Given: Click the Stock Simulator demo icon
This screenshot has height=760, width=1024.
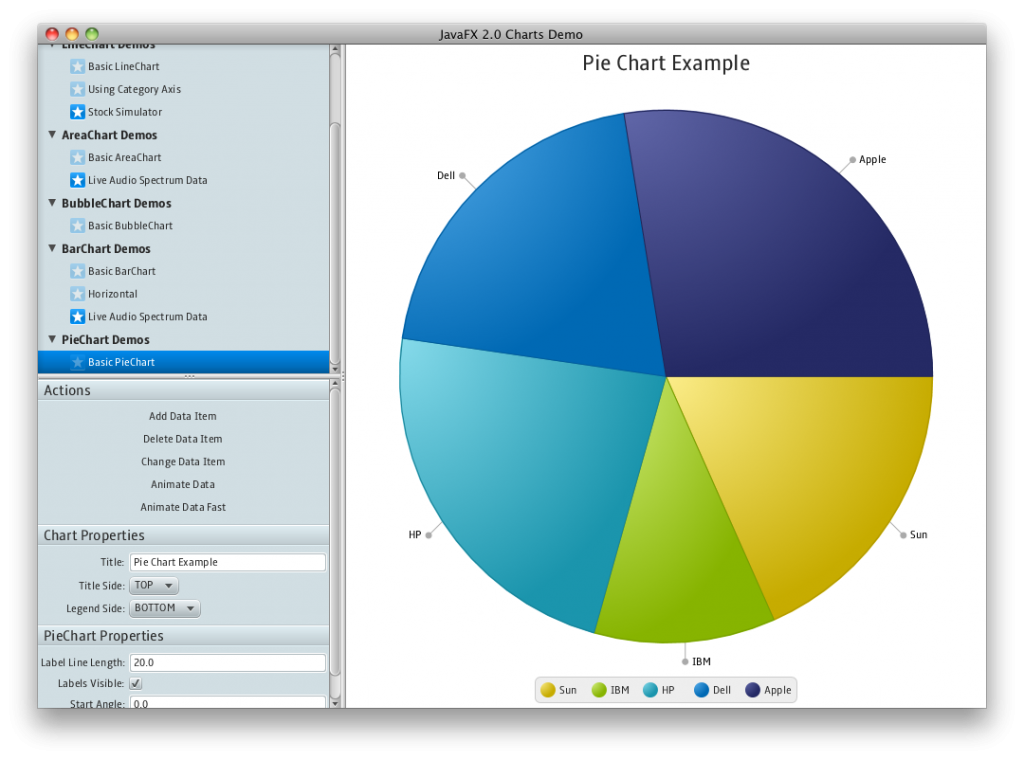Looking at the screenshot, I should [78, 112].
